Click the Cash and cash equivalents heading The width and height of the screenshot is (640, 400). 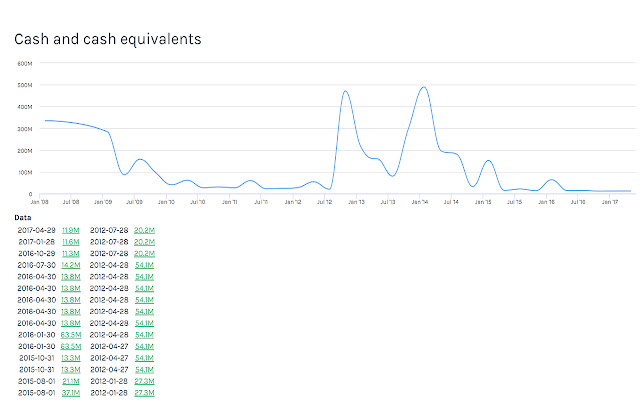click(108, 39)
